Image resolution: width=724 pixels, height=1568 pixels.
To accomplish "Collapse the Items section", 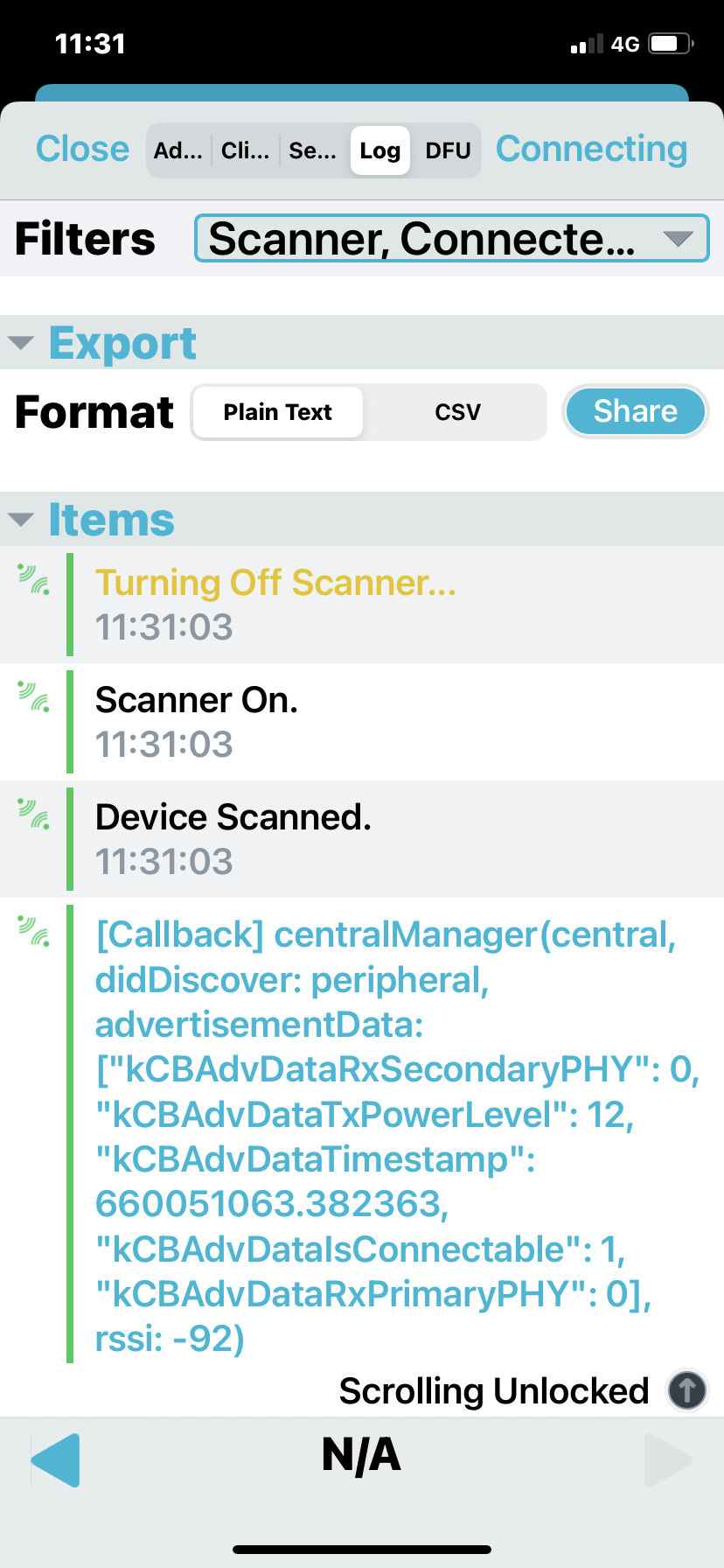I will click(x=91, y=519).
